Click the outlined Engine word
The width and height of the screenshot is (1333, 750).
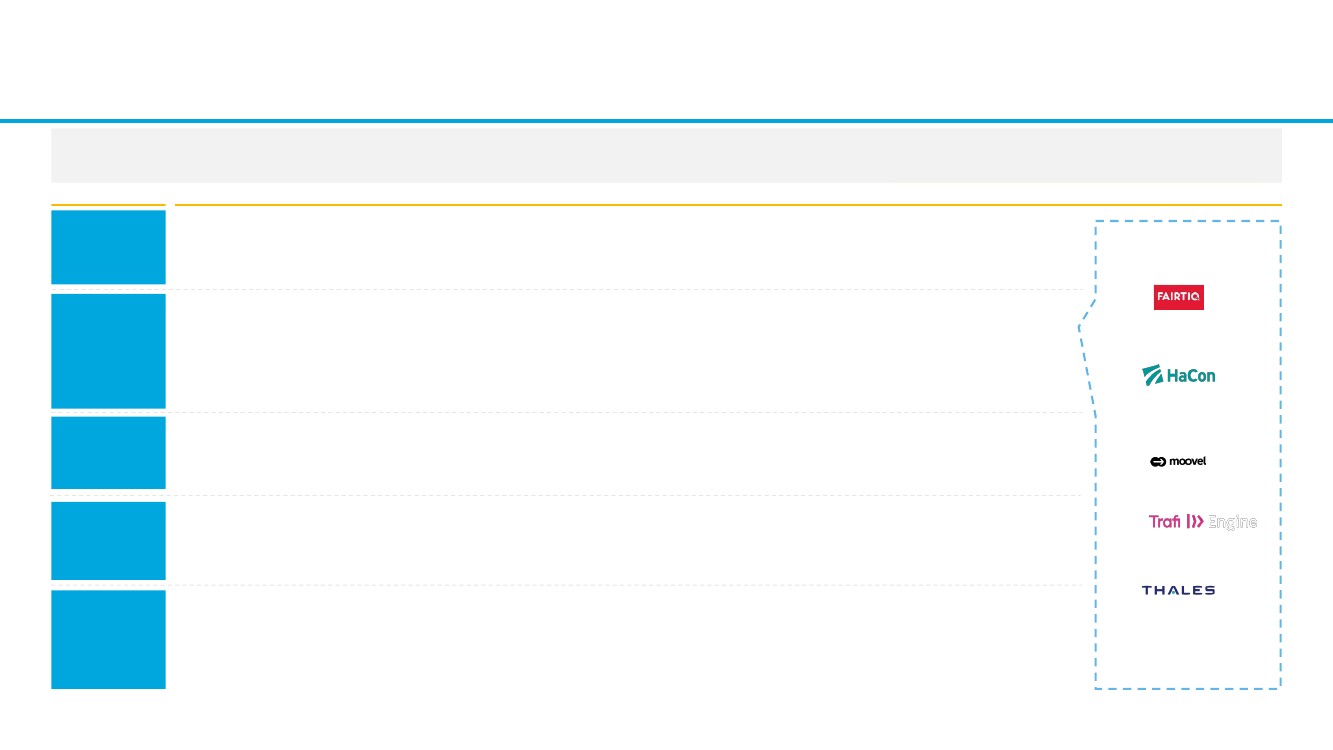tap(1232, 522)
